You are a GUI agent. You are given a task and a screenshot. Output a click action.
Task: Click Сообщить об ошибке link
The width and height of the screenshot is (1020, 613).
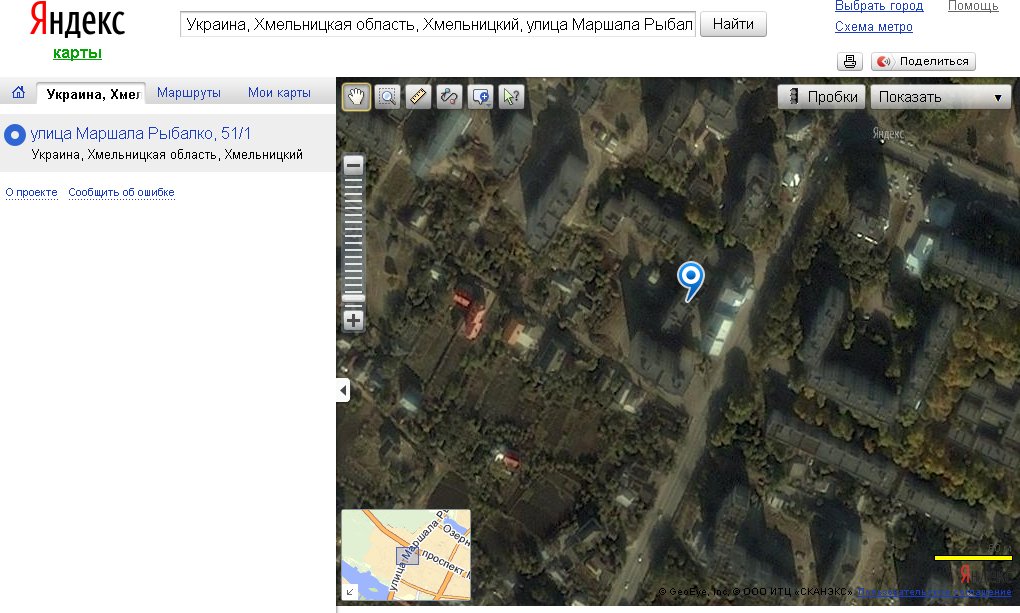(x=121, y=192)
